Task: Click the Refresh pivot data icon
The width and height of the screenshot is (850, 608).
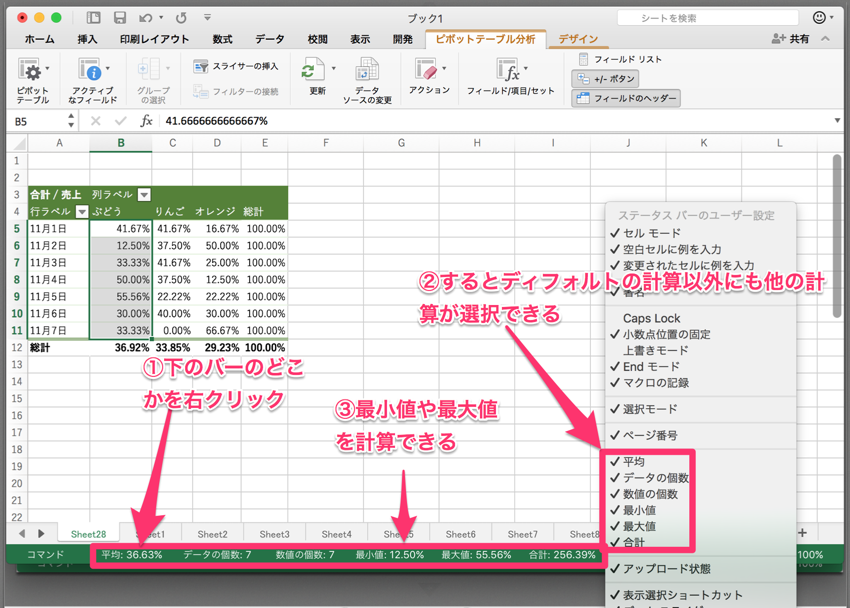Action: coord(313,70)
